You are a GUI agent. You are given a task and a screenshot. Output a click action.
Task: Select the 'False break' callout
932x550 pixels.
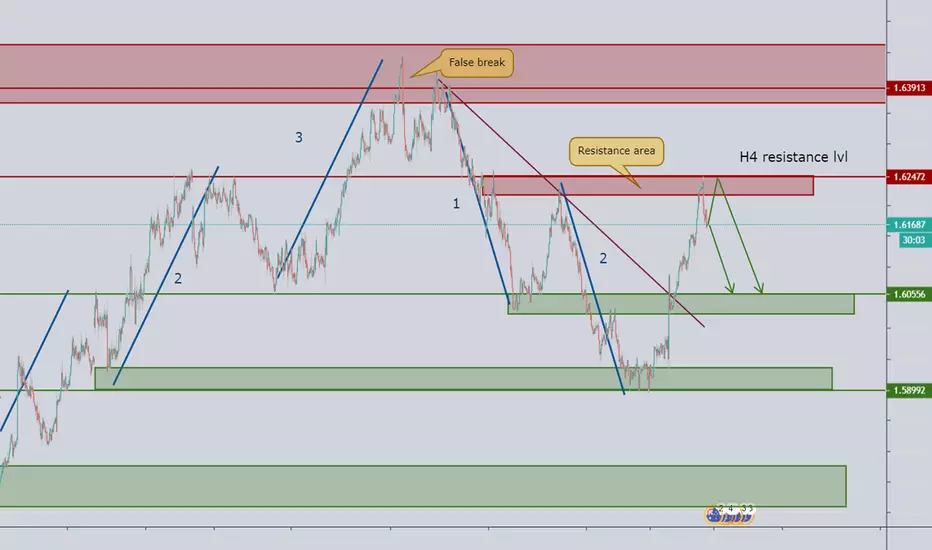(x=477, y=62)
